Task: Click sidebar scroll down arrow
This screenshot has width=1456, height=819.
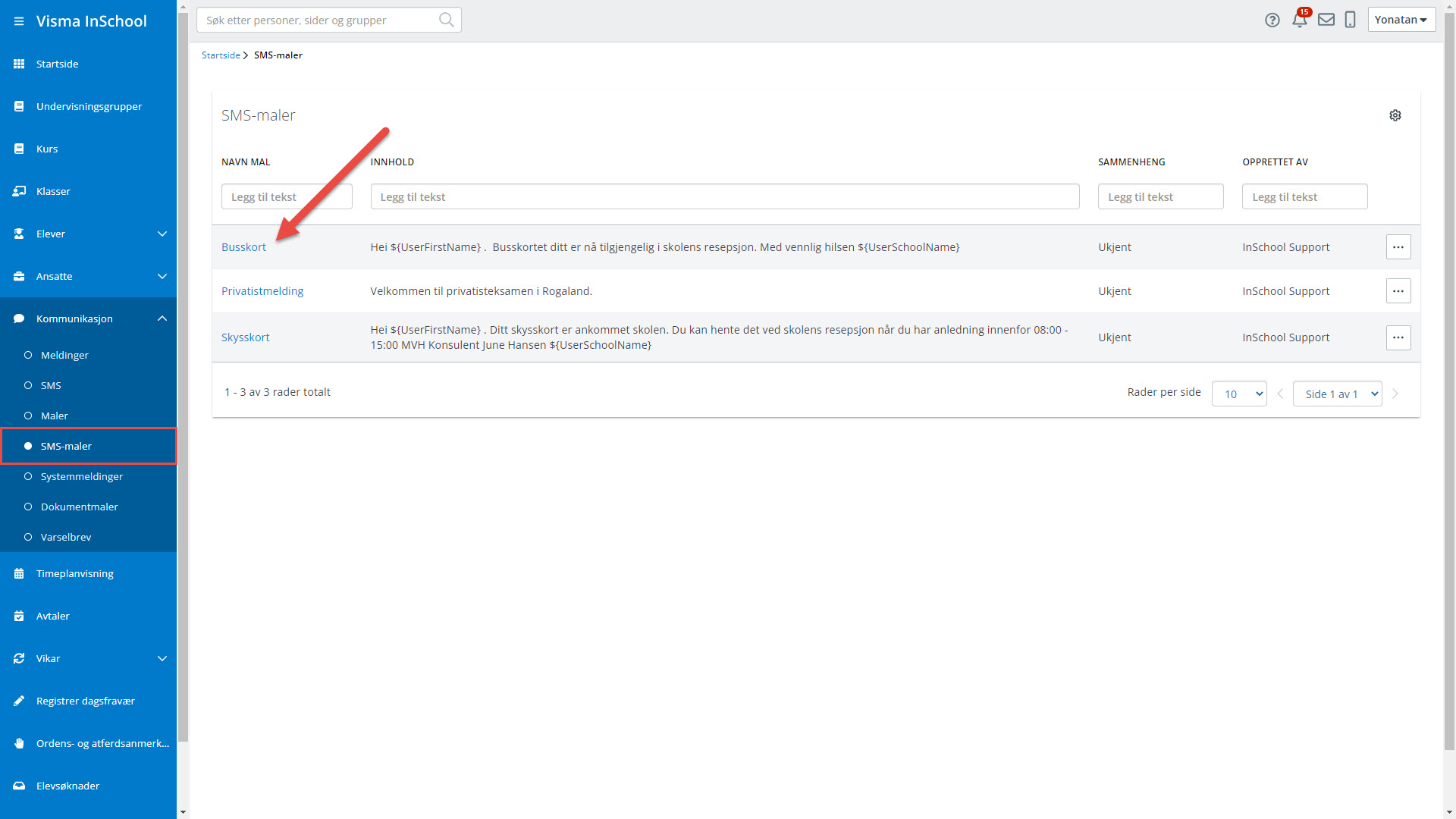Action: (183, 812)
